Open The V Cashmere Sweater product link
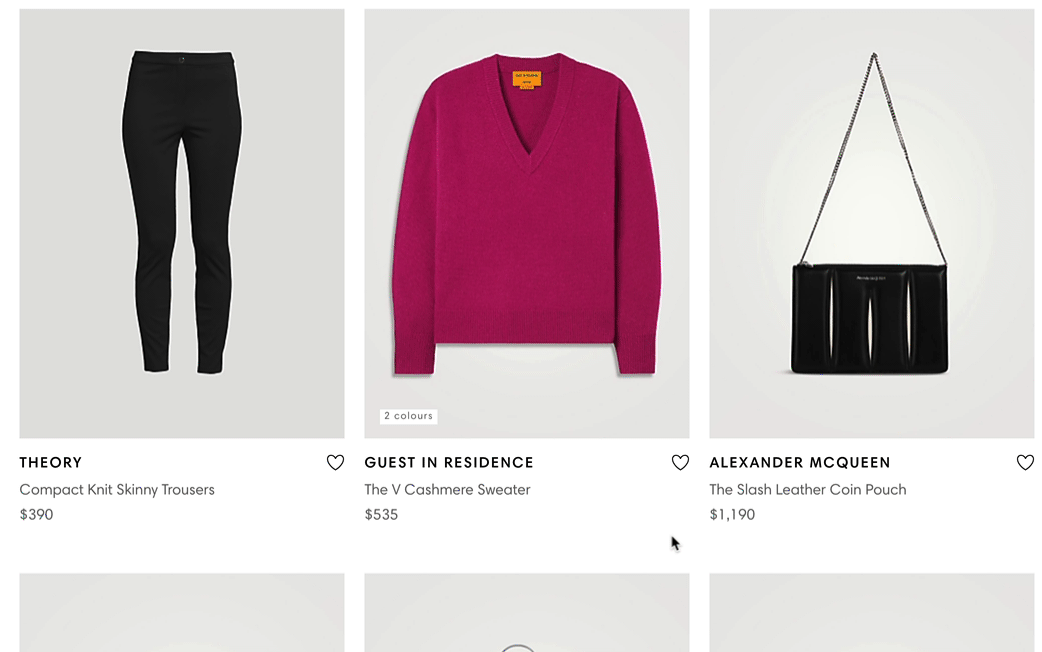 447,489
